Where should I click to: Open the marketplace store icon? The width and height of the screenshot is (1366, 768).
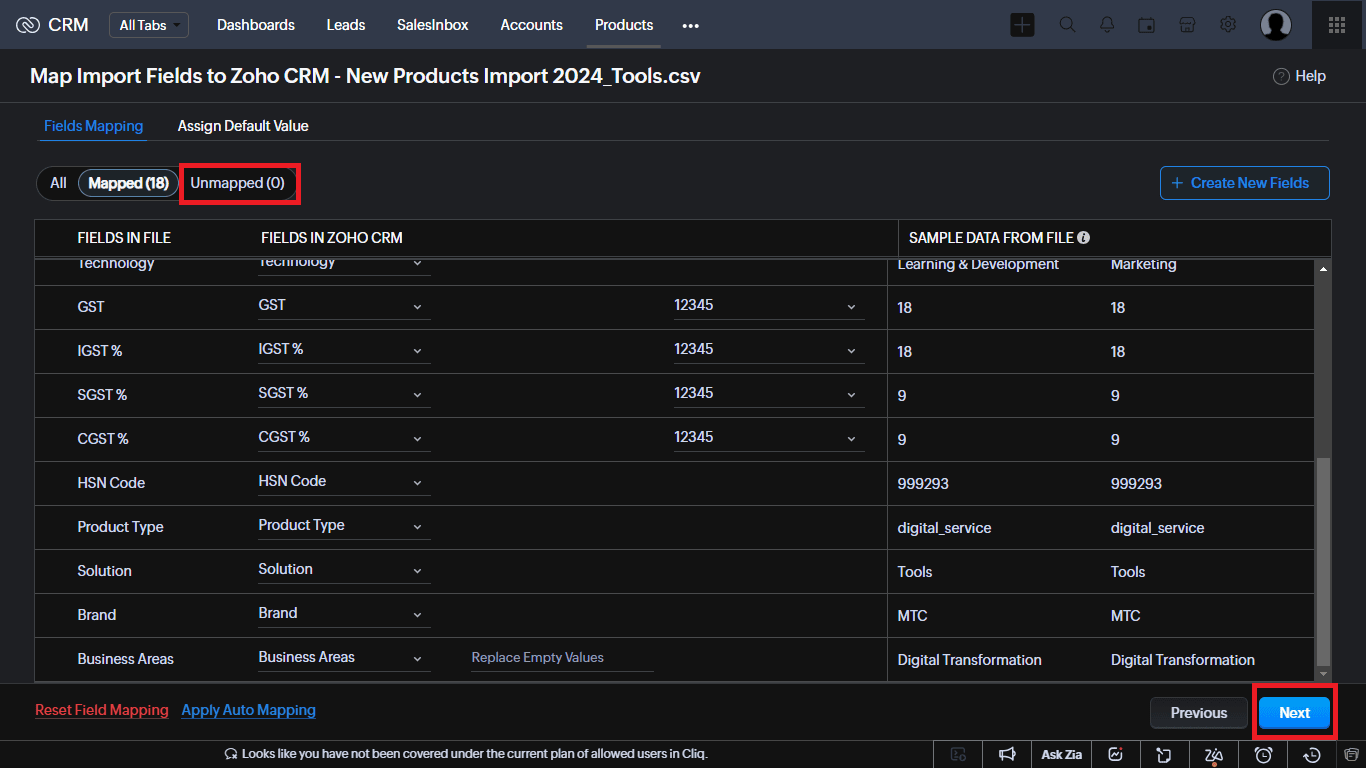pos(1187,25)
